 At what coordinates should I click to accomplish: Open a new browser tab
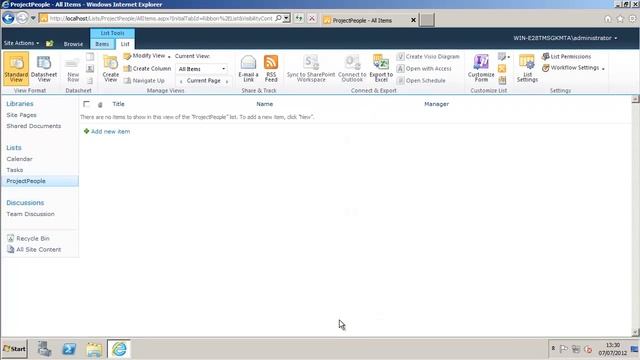click(x=427, y=20)
